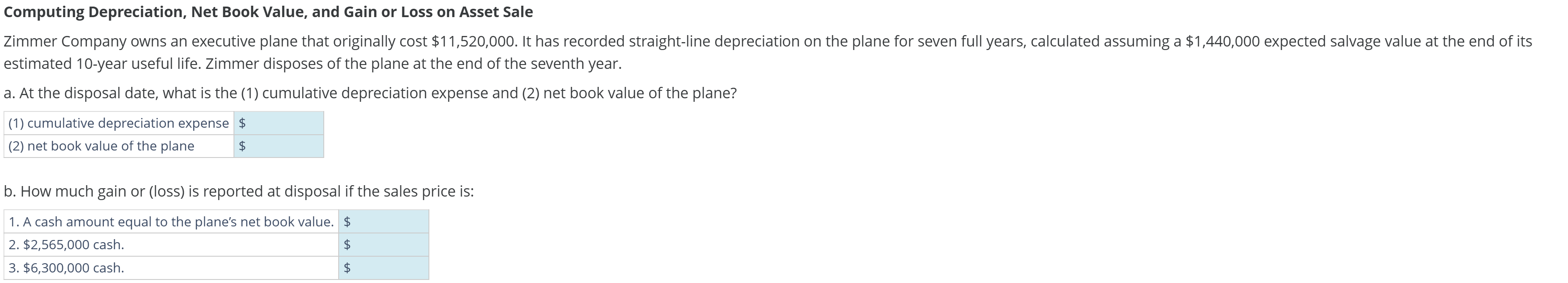Select the dollar sign on net book value row
Viewport: 1568px width, 283px height.
click(242, 146)
